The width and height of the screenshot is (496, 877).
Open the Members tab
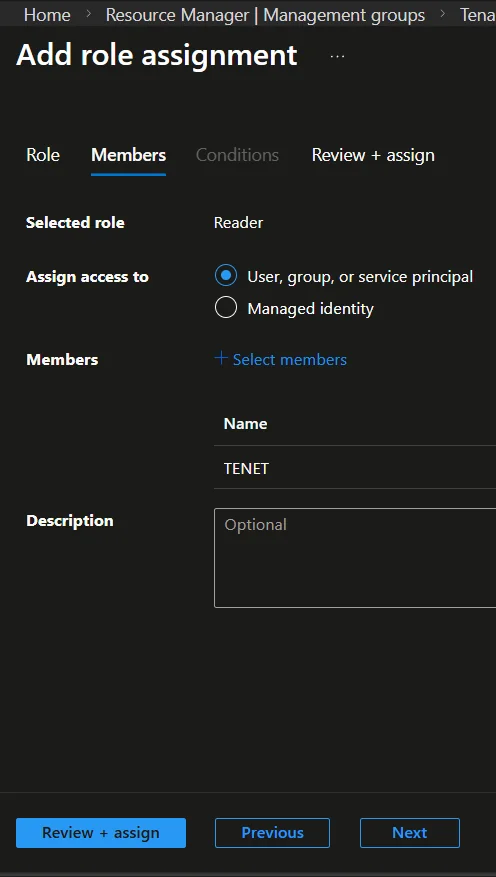click(129, 155)
